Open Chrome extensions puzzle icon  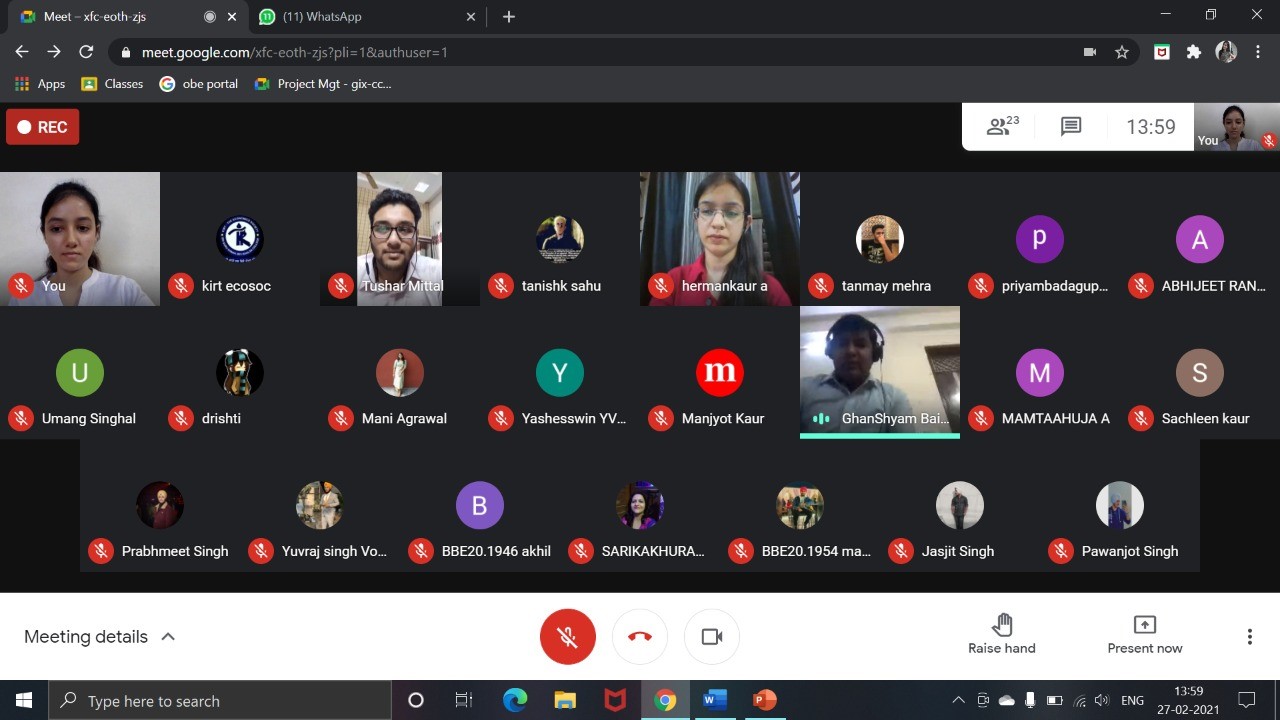pyautogui.click(x=1193, y=52)
